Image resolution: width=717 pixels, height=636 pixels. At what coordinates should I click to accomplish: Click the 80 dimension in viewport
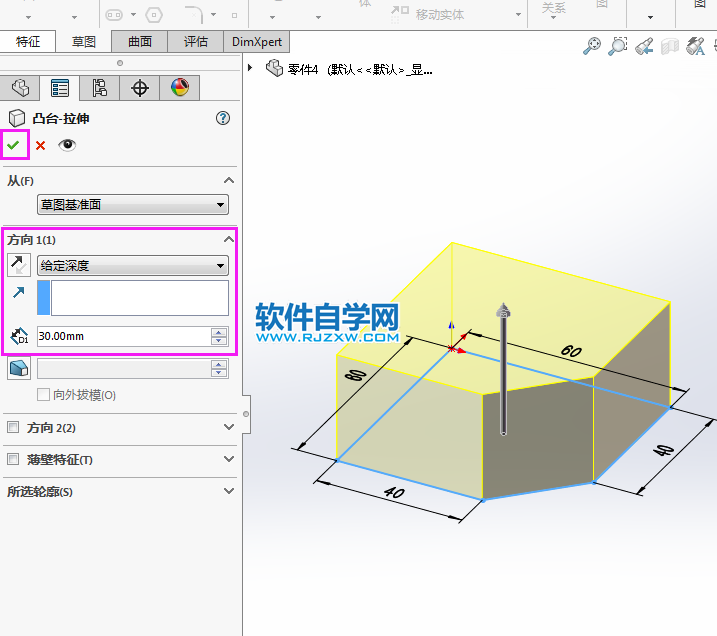(356, 375)
